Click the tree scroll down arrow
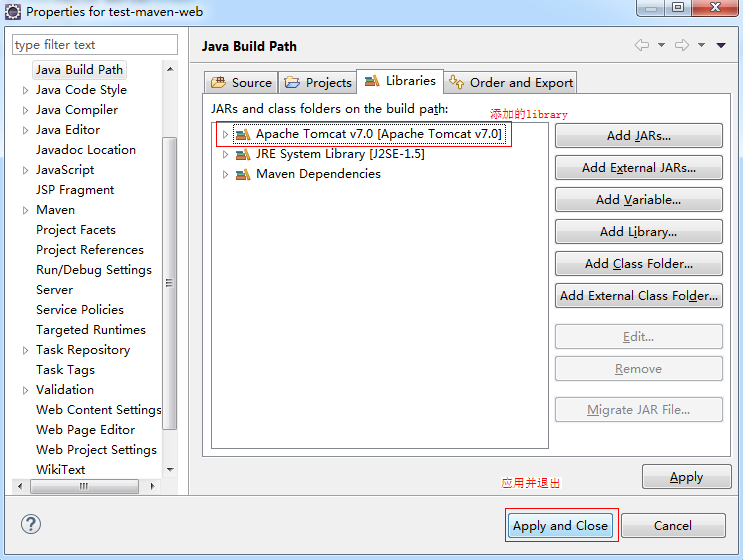This screenshot has height=560, width=743. click(170, 470)
